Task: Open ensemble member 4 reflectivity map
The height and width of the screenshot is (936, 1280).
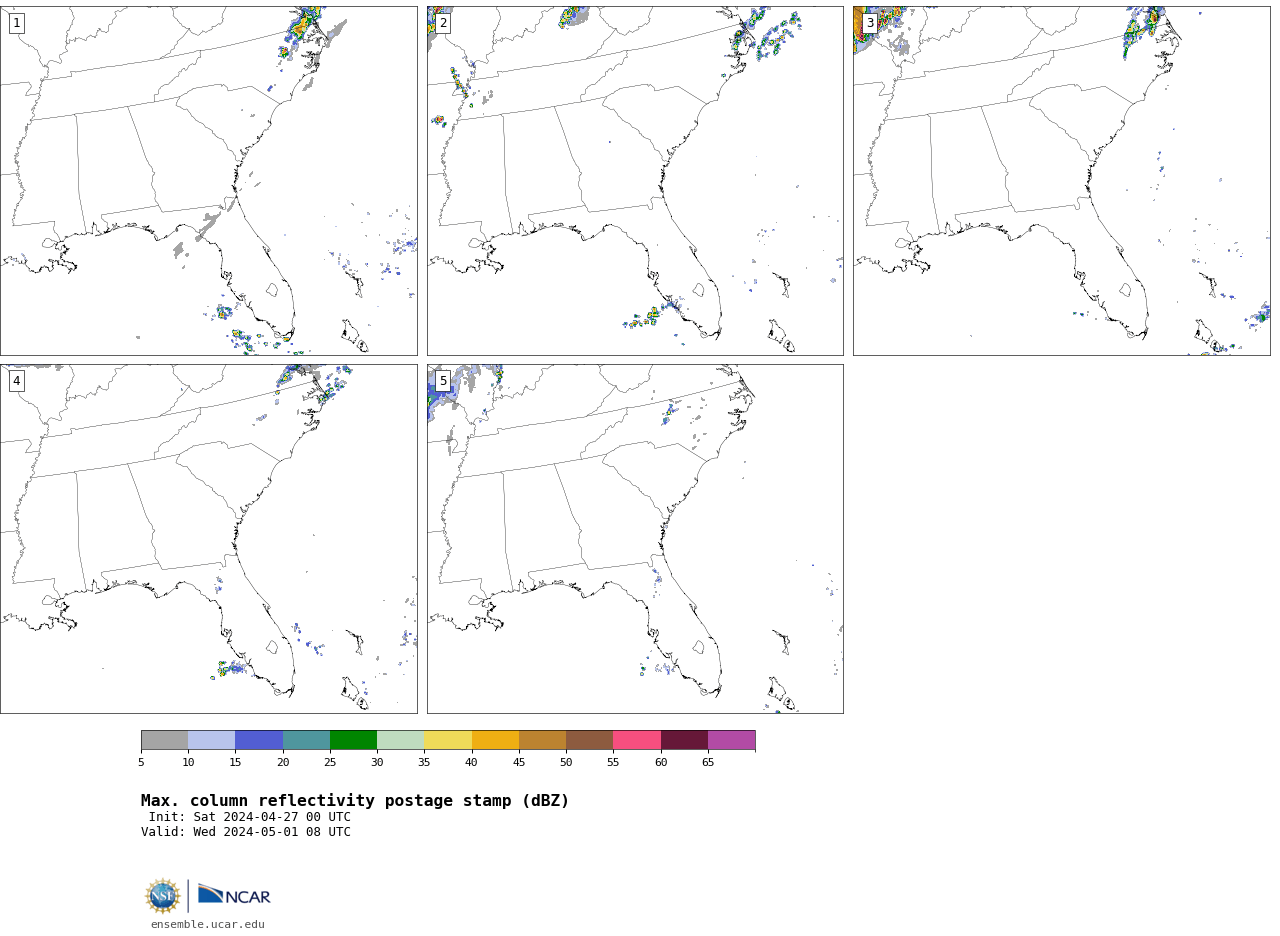Action: [x=208, y=539]
